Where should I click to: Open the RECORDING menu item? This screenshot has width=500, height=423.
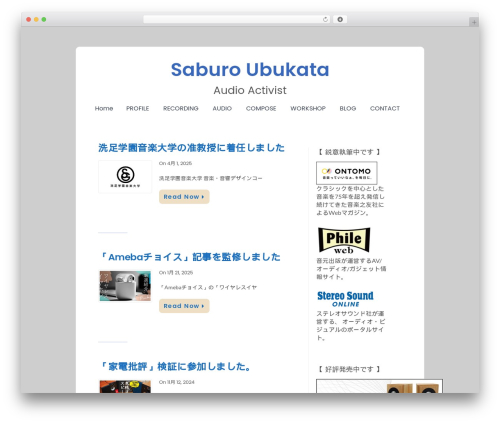point(181,108)
